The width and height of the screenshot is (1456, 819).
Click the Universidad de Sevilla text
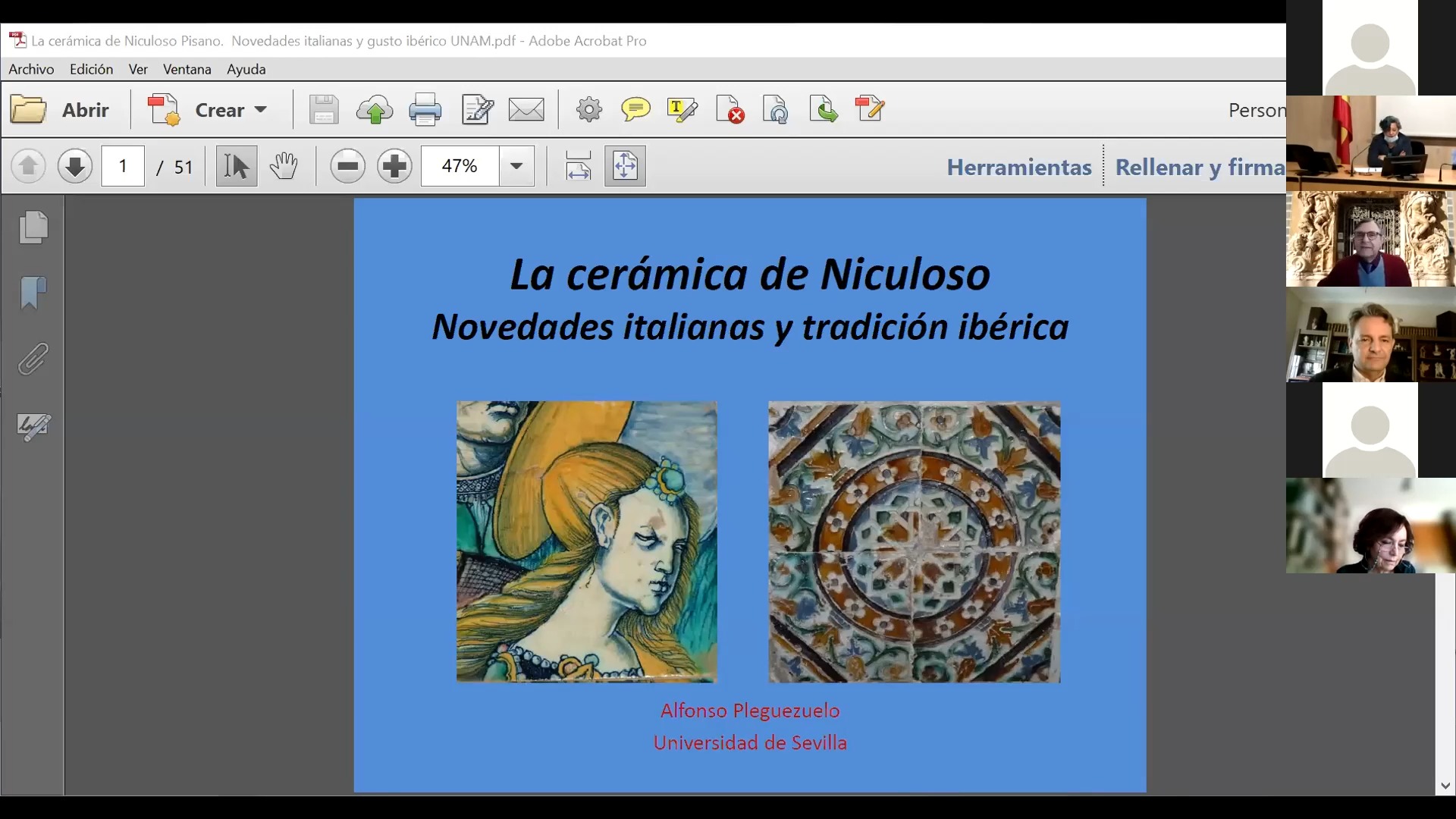pos(750,743)
